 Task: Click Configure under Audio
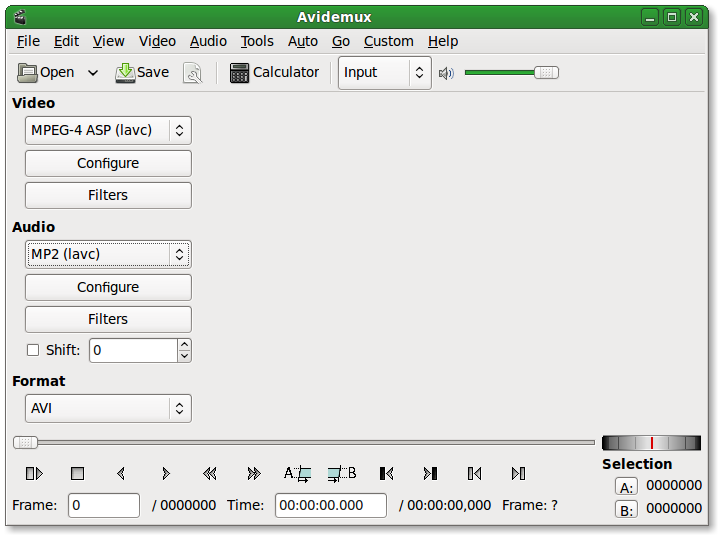(x=108, y=287)
